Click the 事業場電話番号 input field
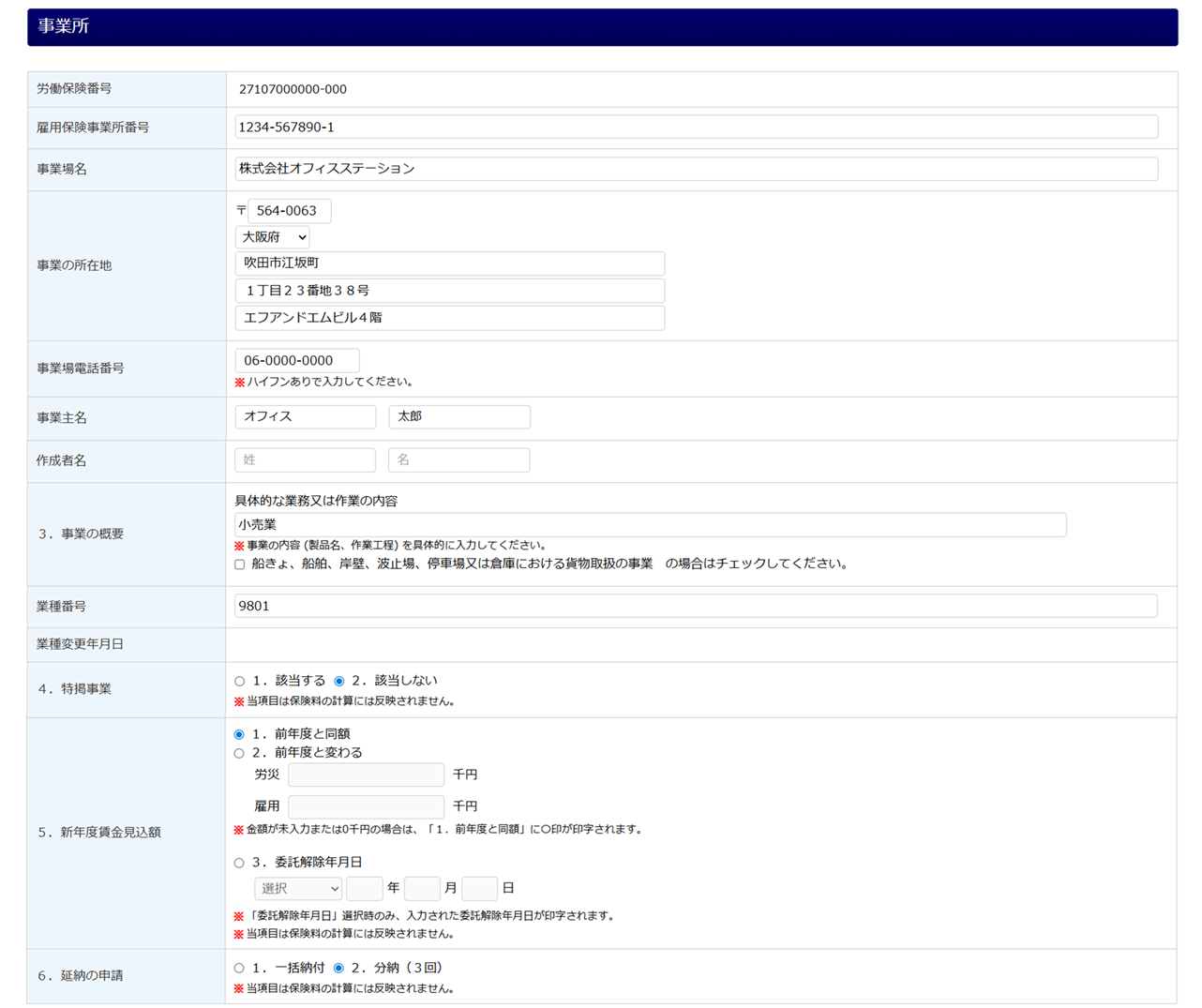 click(297, 360)
